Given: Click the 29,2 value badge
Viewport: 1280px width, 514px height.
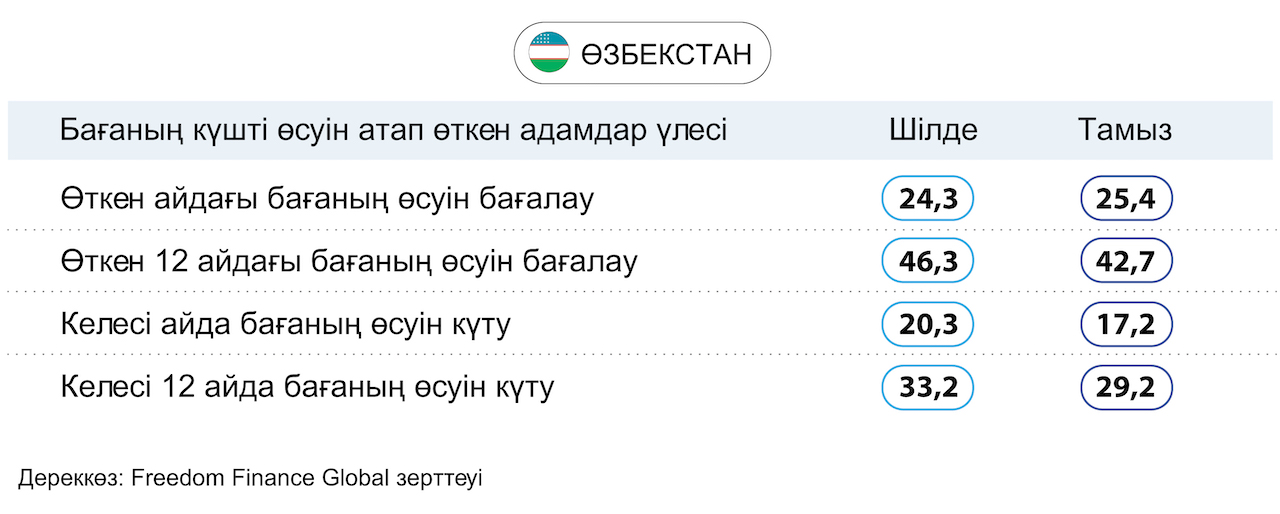Looking at the screenshot, I should (x=1127, y=387).
